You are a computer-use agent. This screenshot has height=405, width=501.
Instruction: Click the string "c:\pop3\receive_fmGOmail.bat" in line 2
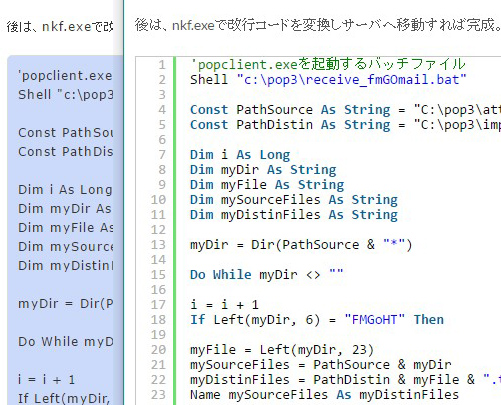tap(351, 80)
